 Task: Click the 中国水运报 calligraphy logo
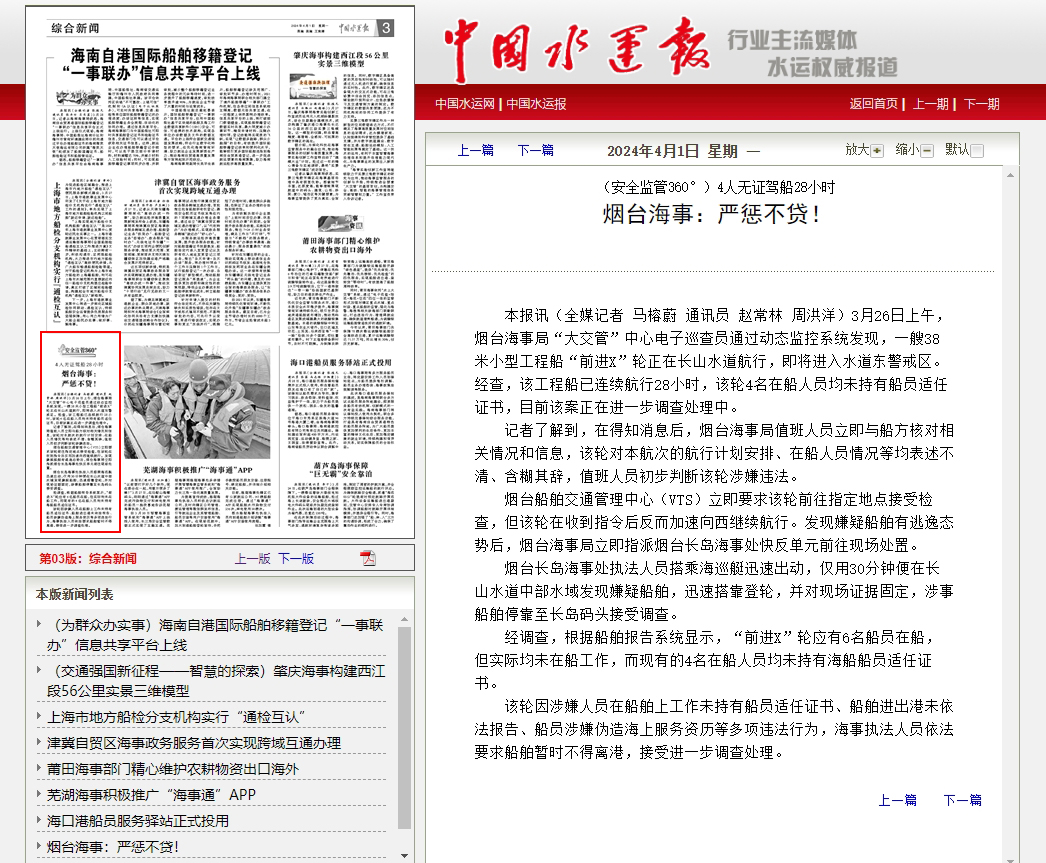click(576, 49)
